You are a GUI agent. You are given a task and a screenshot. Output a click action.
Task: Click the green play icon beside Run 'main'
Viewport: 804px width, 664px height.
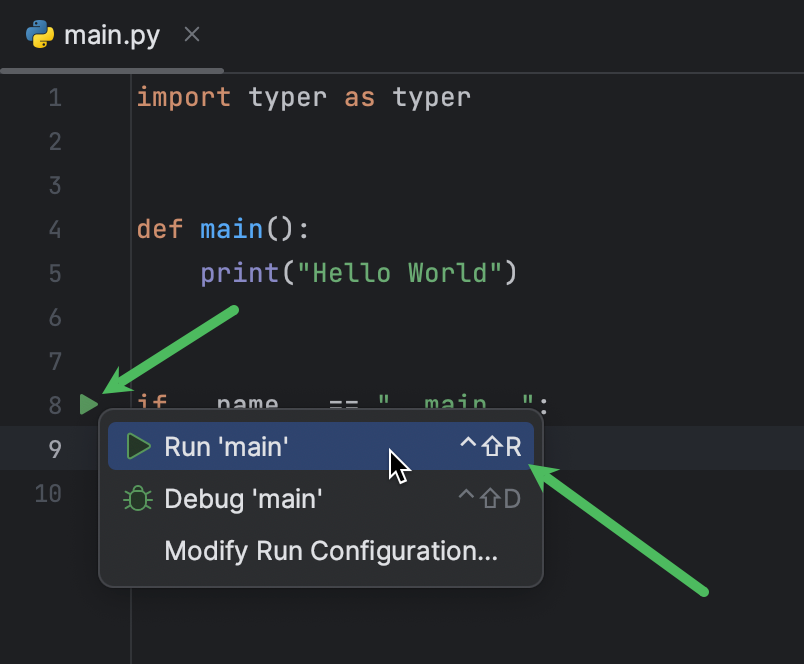(138, 446)
